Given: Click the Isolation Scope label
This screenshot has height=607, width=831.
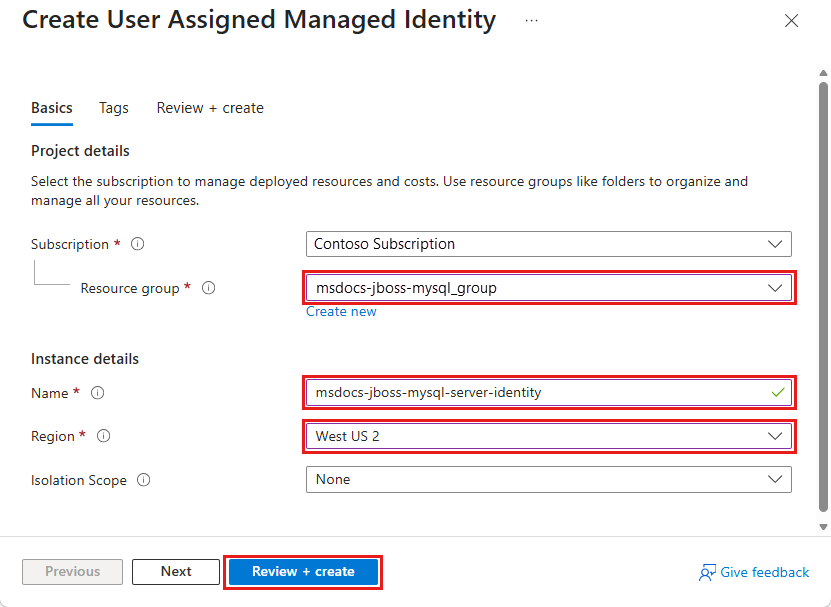Looking at the screenshot, I should (x=79, y=480).
